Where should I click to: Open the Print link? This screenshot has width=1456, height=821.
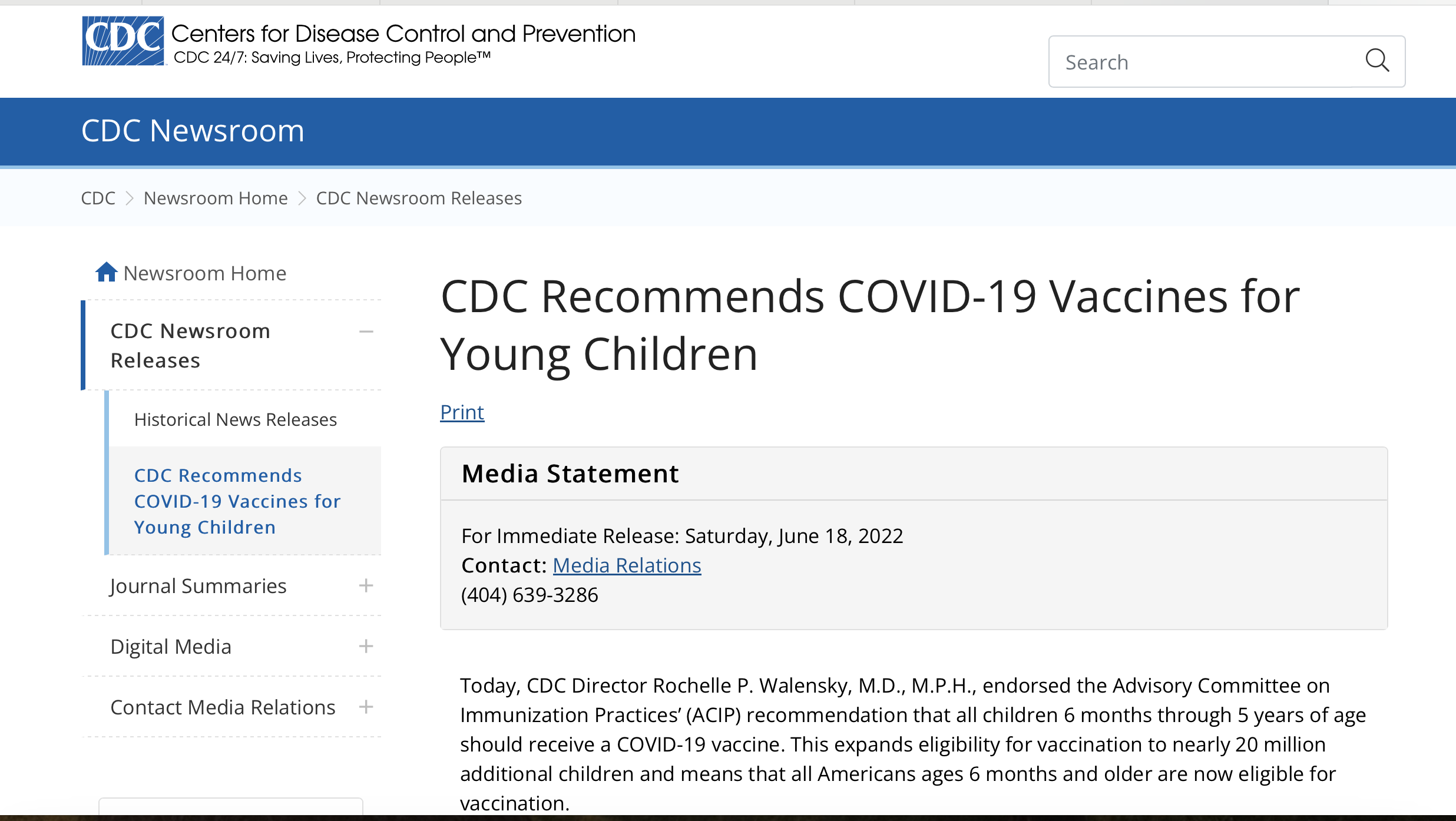(x=462, y=412)
